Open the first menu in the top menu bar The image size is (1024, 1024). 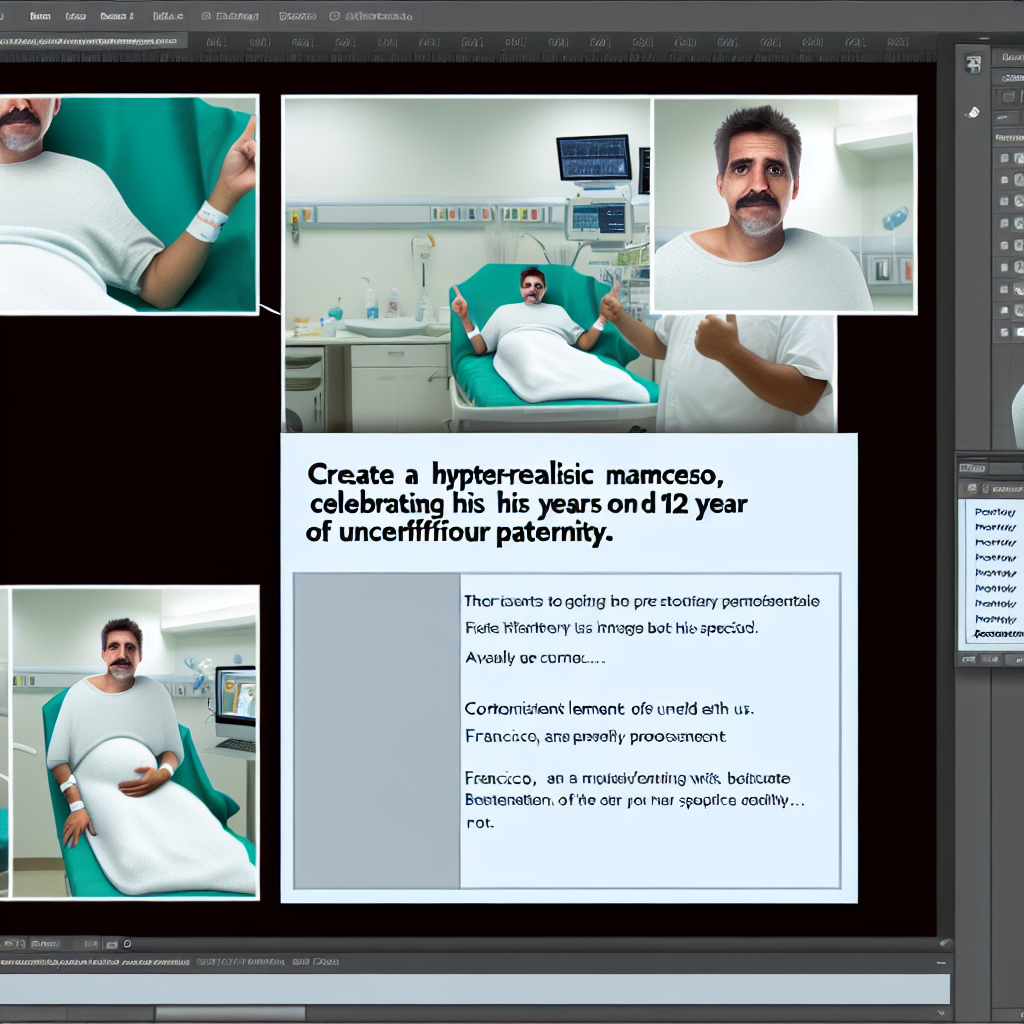[40, 17]
